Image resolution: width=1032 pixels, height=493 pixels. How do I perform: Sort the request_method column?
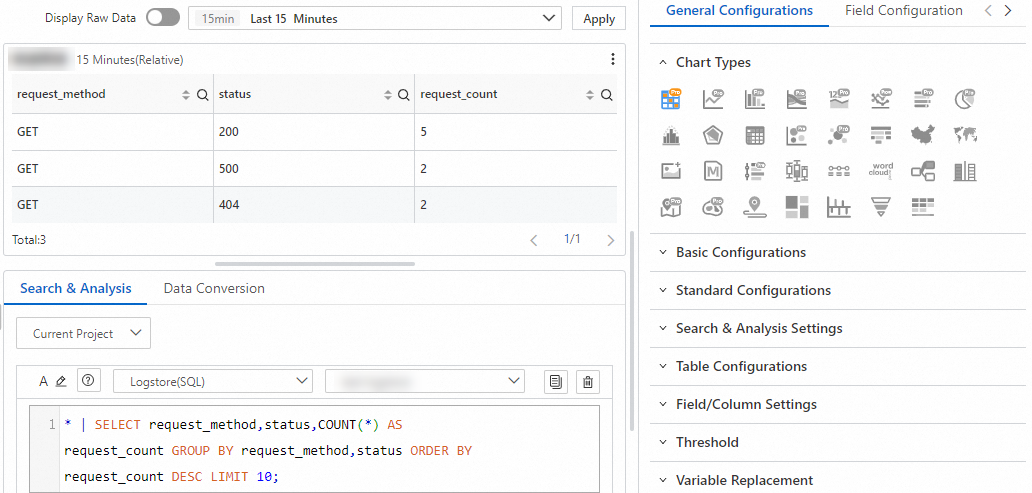186,95
